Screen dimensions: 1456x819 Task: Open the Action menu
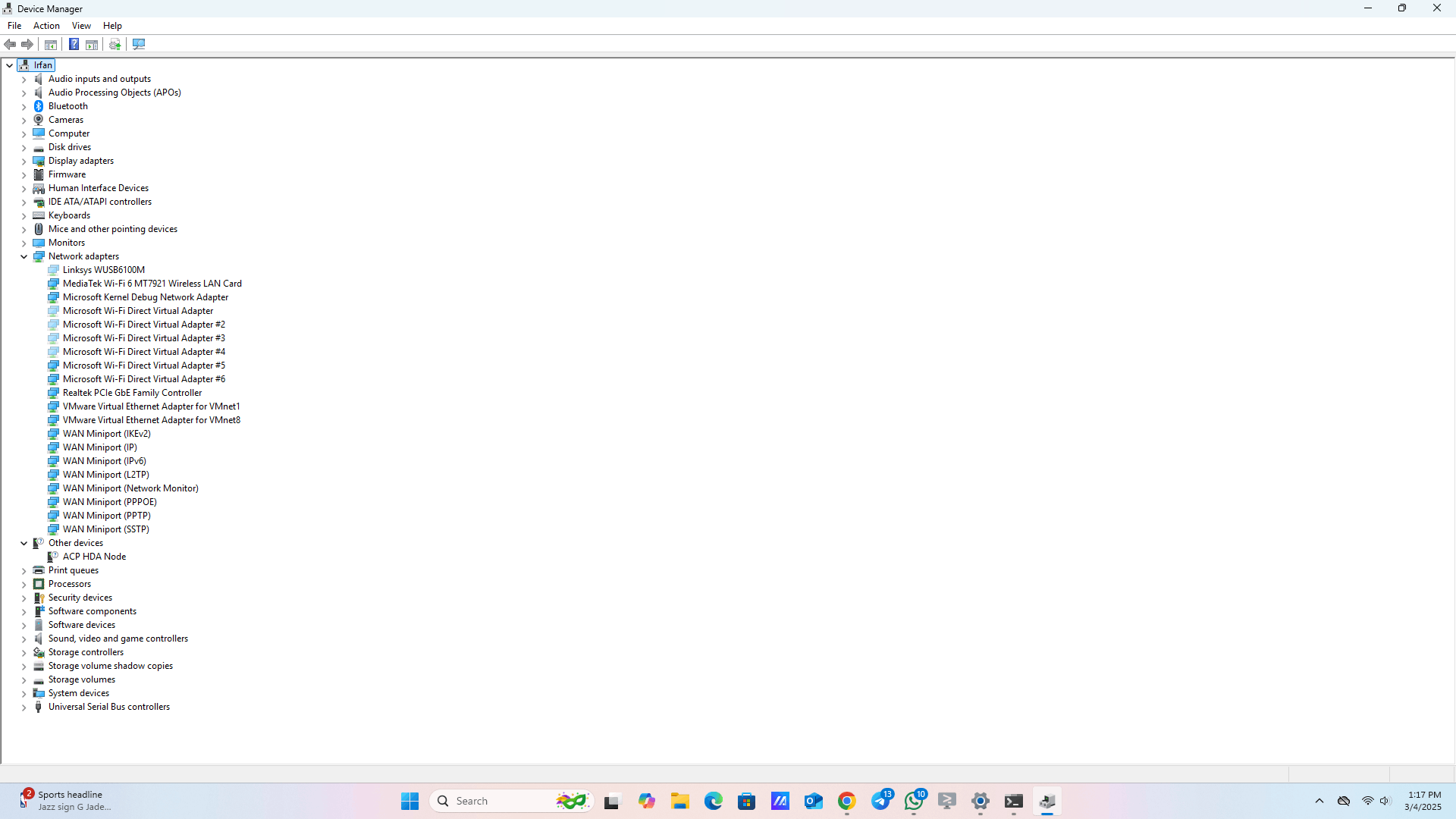[46, 26]
